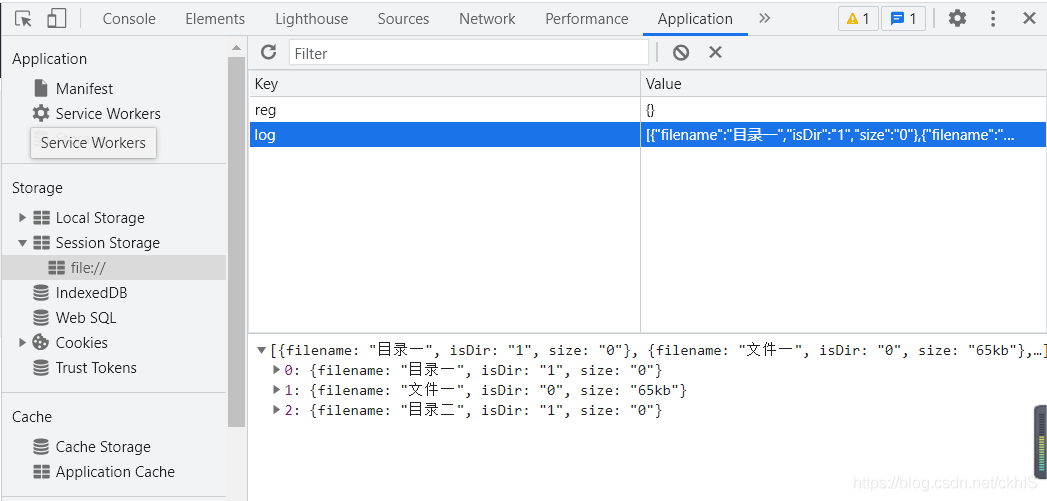
Task: Select the Application tab
Action: pos(695,19)
